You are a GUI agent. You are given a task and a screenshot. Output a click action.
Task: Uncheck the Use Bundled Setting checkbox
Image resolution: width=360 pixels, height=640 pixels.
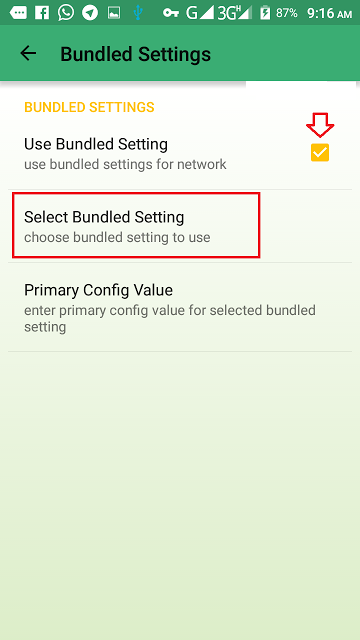point(320,153)
